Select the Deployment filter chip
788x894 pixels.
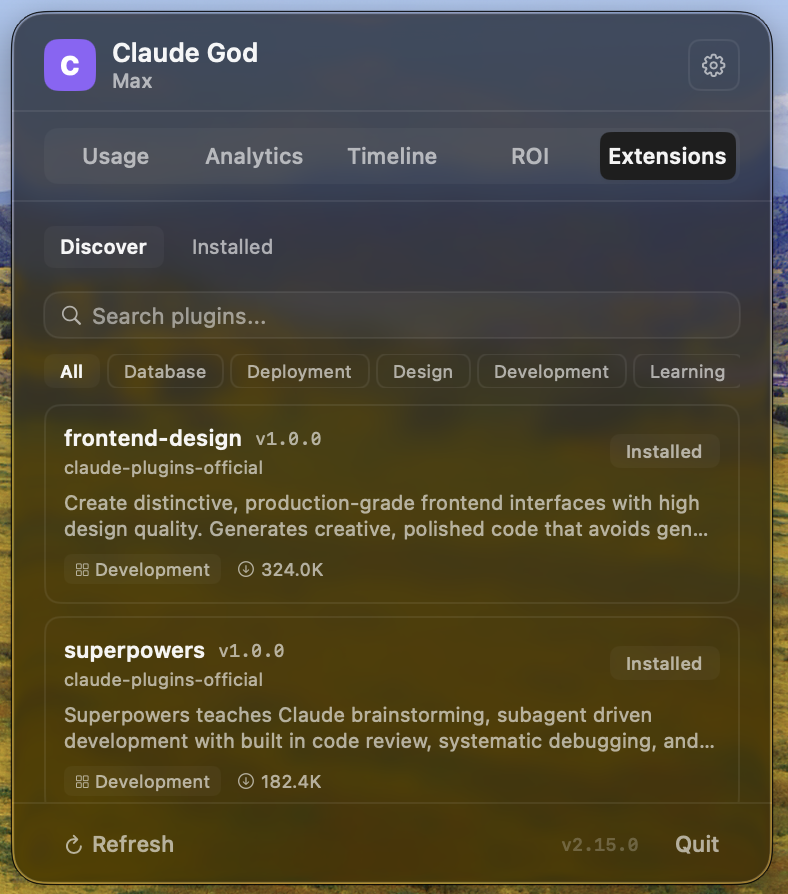coord(299,371)
